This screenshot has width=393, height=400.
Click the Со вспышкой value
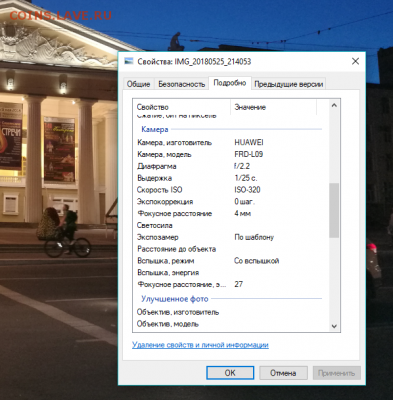256,261
